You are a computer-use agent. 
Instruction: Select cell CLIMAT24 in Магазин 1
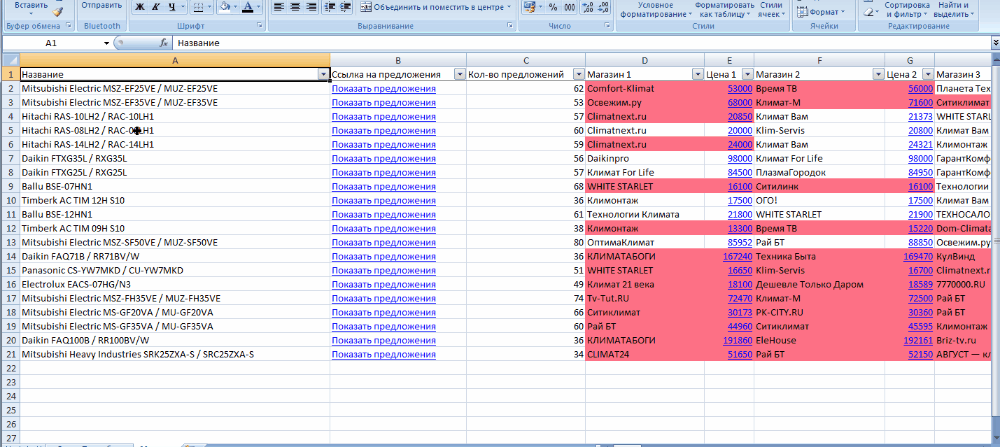click(x=645, y=355)
